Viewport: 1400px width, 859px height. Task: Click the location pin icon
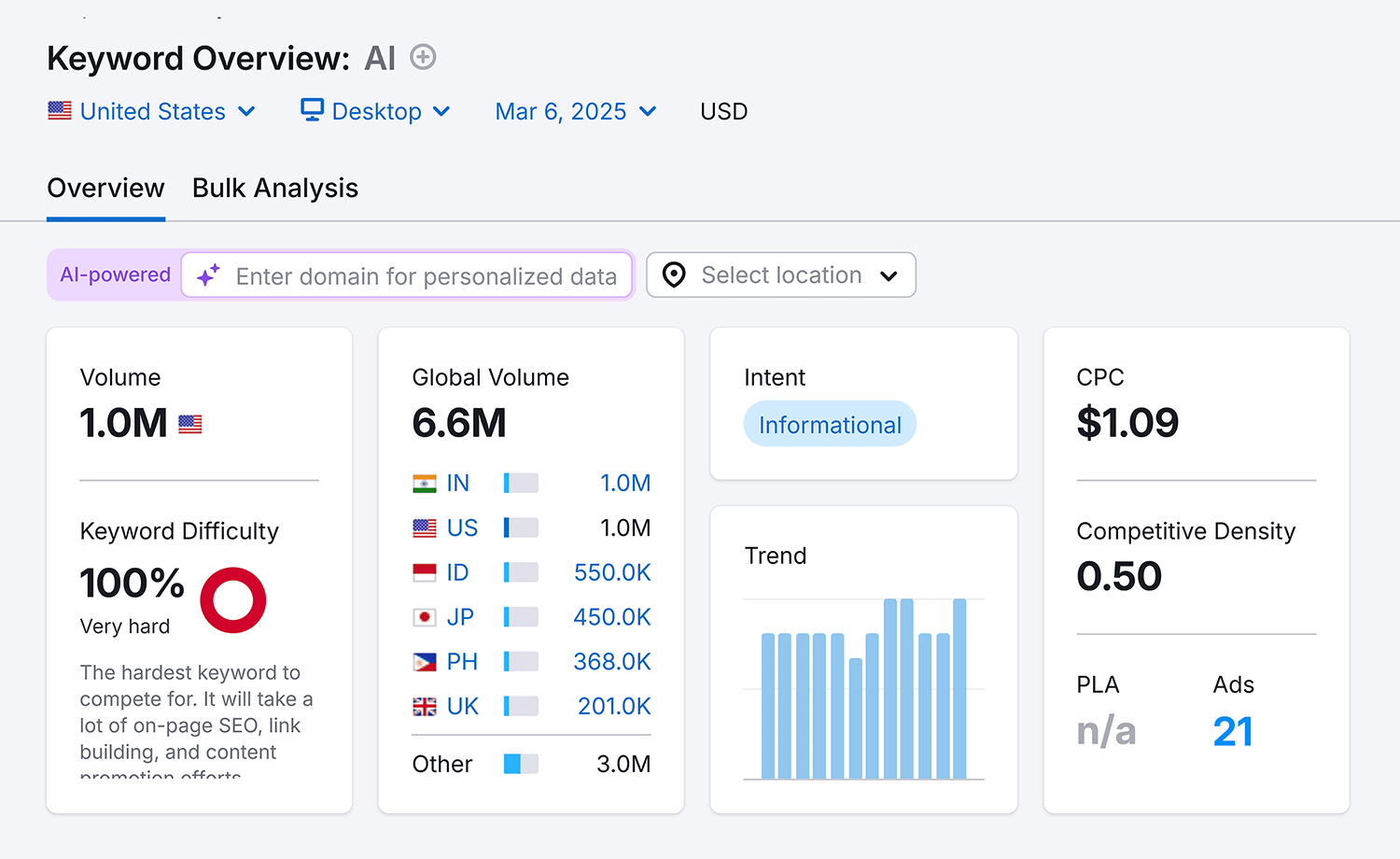click(674, 275)
